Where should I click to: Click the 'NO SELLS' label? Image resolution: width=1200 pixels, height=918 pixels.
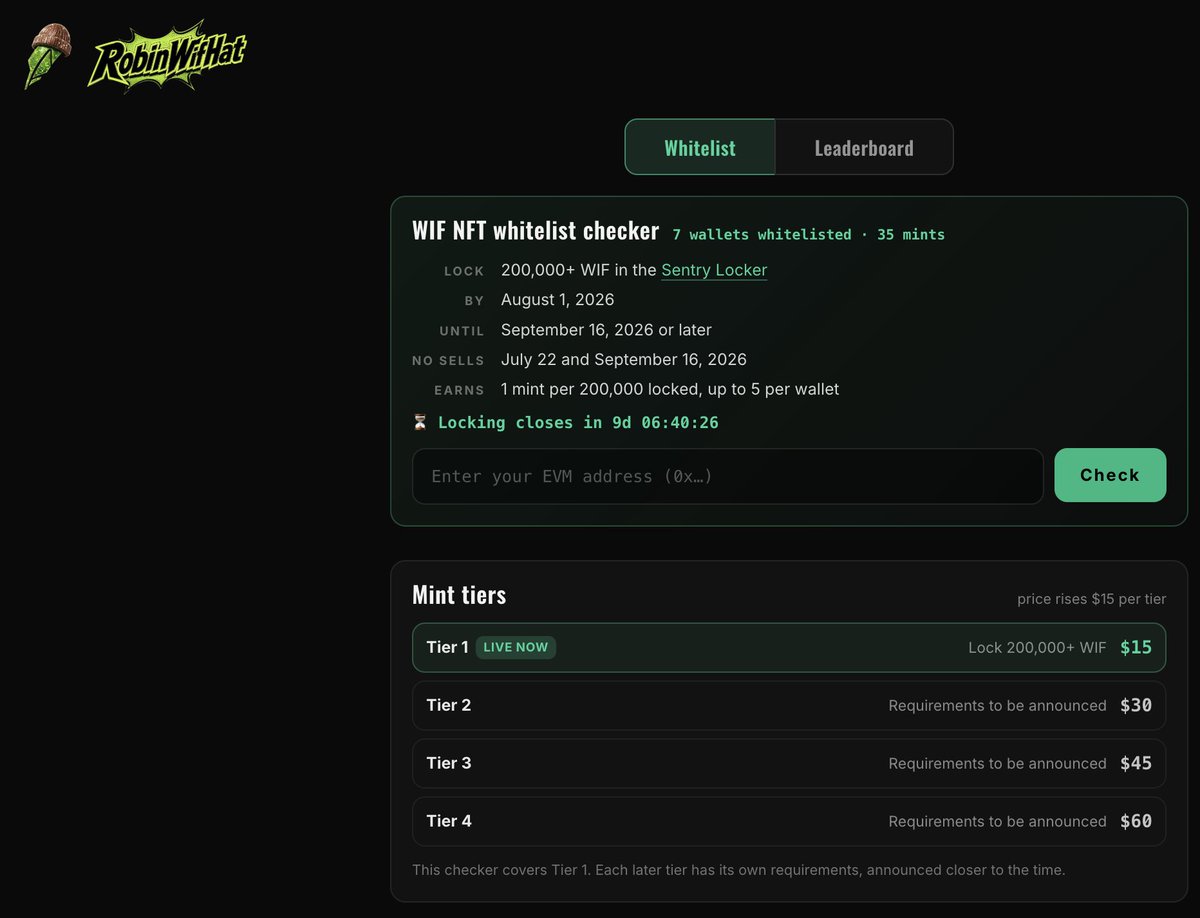click(x=448, y=360)
